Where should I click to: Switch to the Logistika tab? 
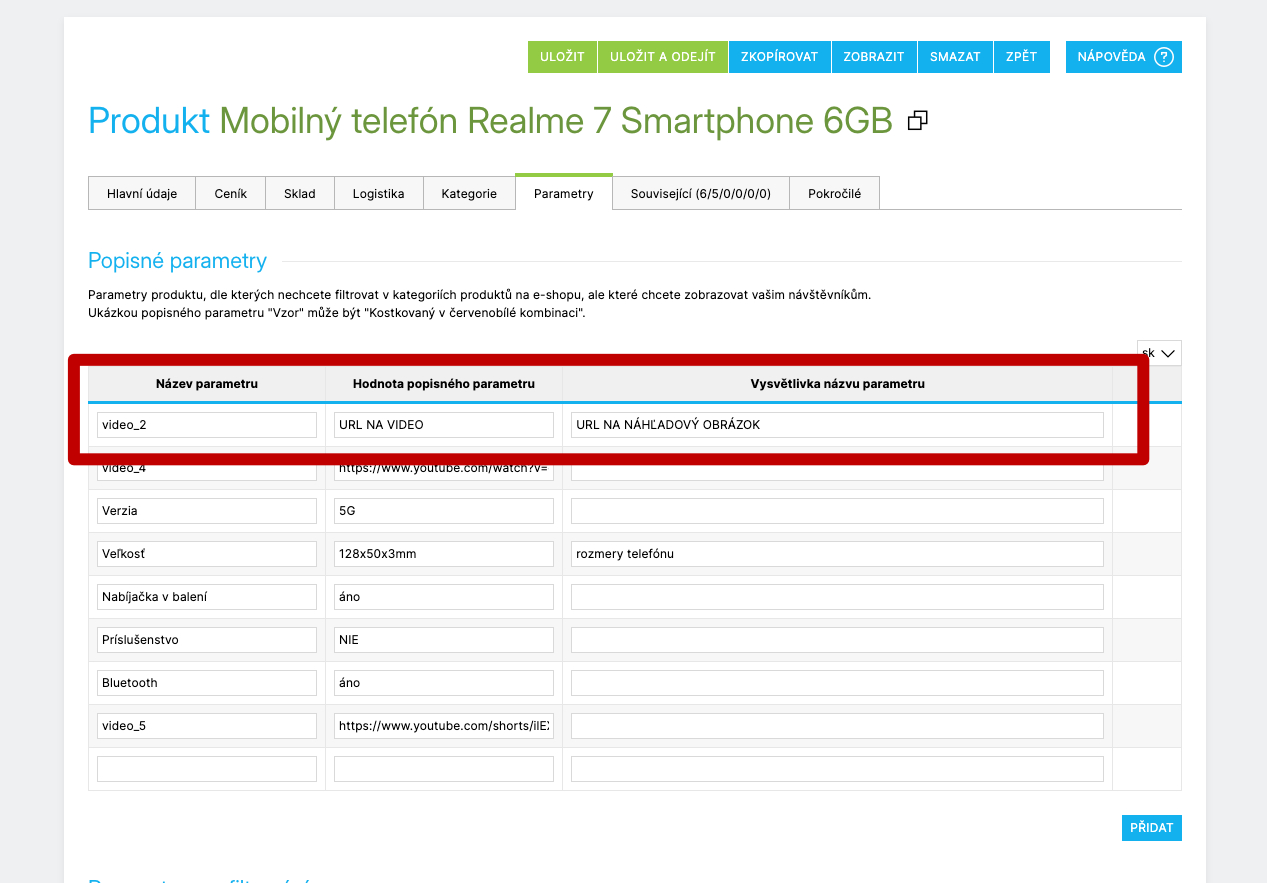(x=379, y=193)
